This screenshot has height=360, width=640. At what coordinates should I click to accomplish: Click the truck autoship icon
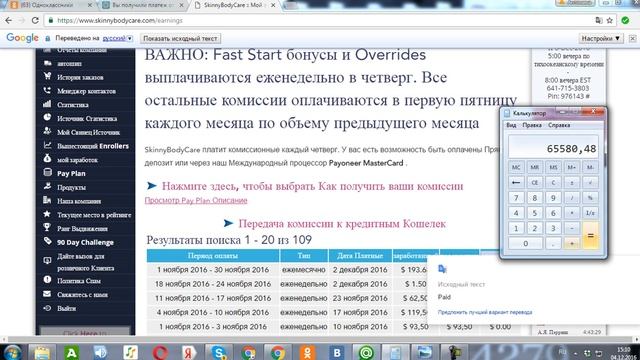[x=47, y=63]
